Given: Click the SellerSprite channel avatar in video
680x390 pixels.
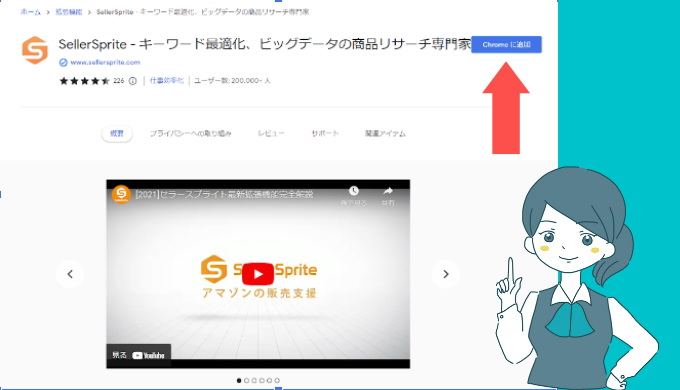Looking at the screenshot, I should click(x=121, y=194).
